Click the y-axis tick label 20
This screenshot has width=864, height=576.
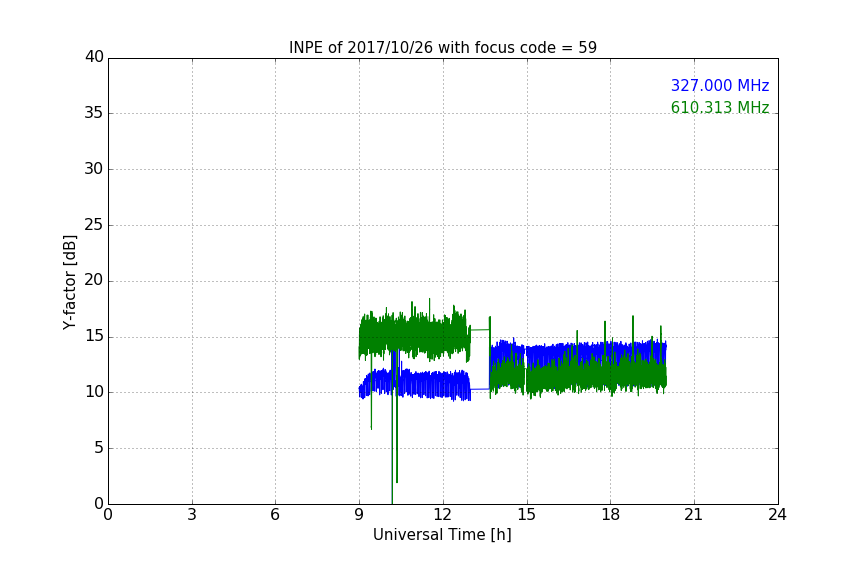94,280
